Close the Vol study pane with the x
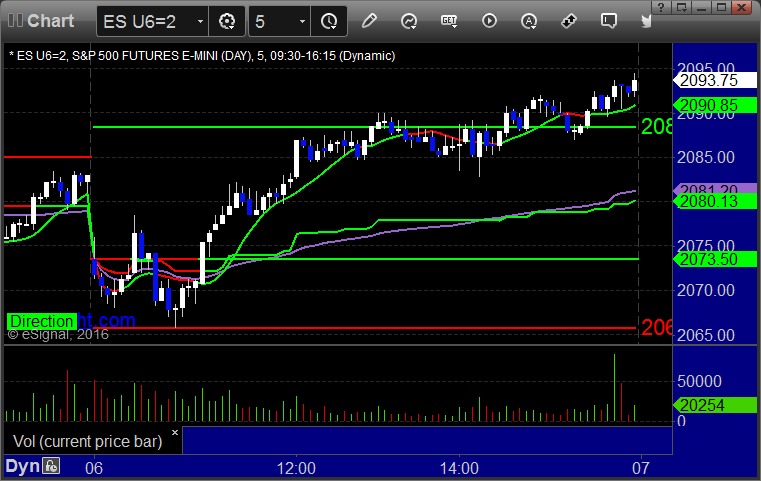The height and width of the screenshot is (481, 761). tap(175, 432)
